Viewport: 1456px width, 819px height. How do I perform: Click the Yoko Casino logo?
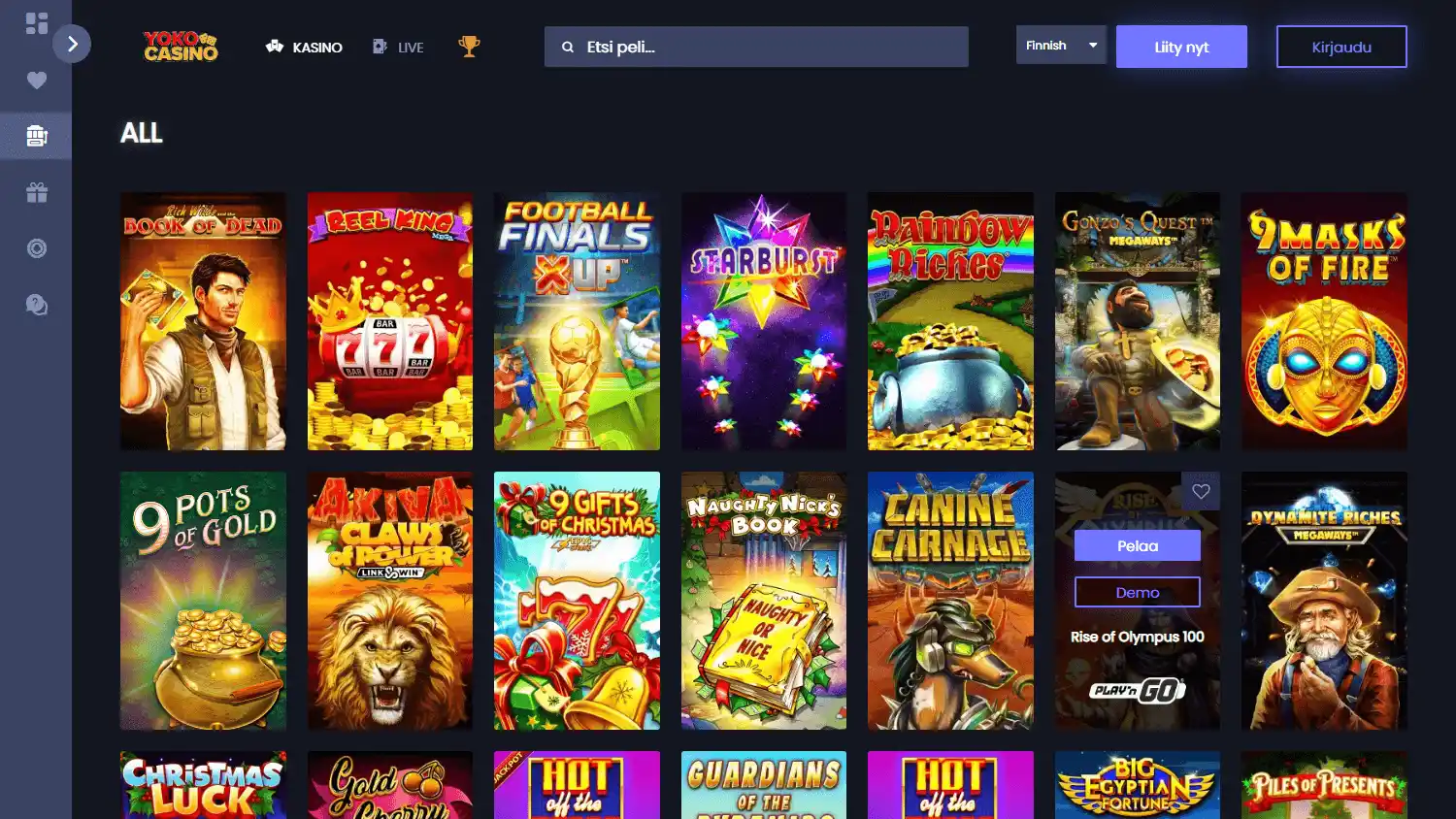click(181, 46)
